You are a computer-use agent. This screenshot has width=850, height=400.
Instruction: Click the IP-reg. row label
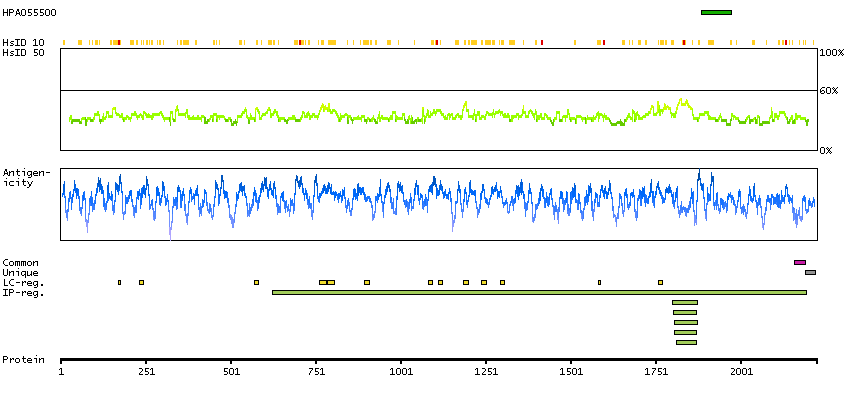pyautogui.click(x=22, y=293)
